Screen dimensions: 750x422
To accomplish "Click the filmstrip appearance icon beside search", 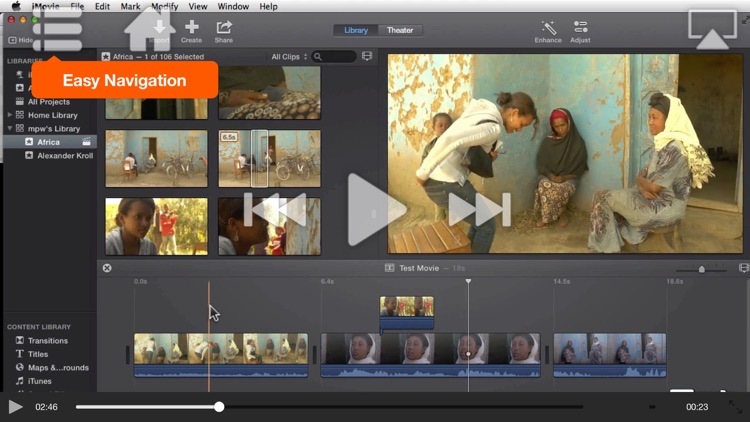I will (367, 56).
